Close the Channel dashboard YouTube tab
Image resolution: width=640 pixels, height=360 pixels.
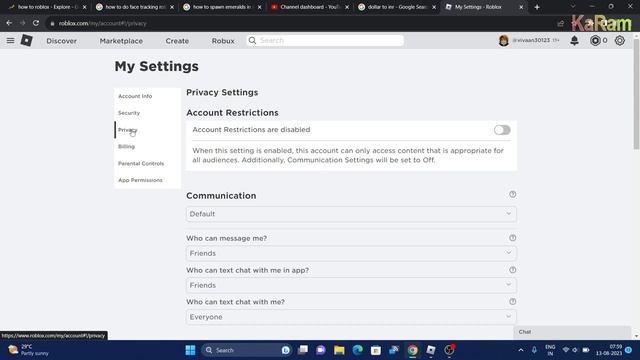click(x=347, y=7)
